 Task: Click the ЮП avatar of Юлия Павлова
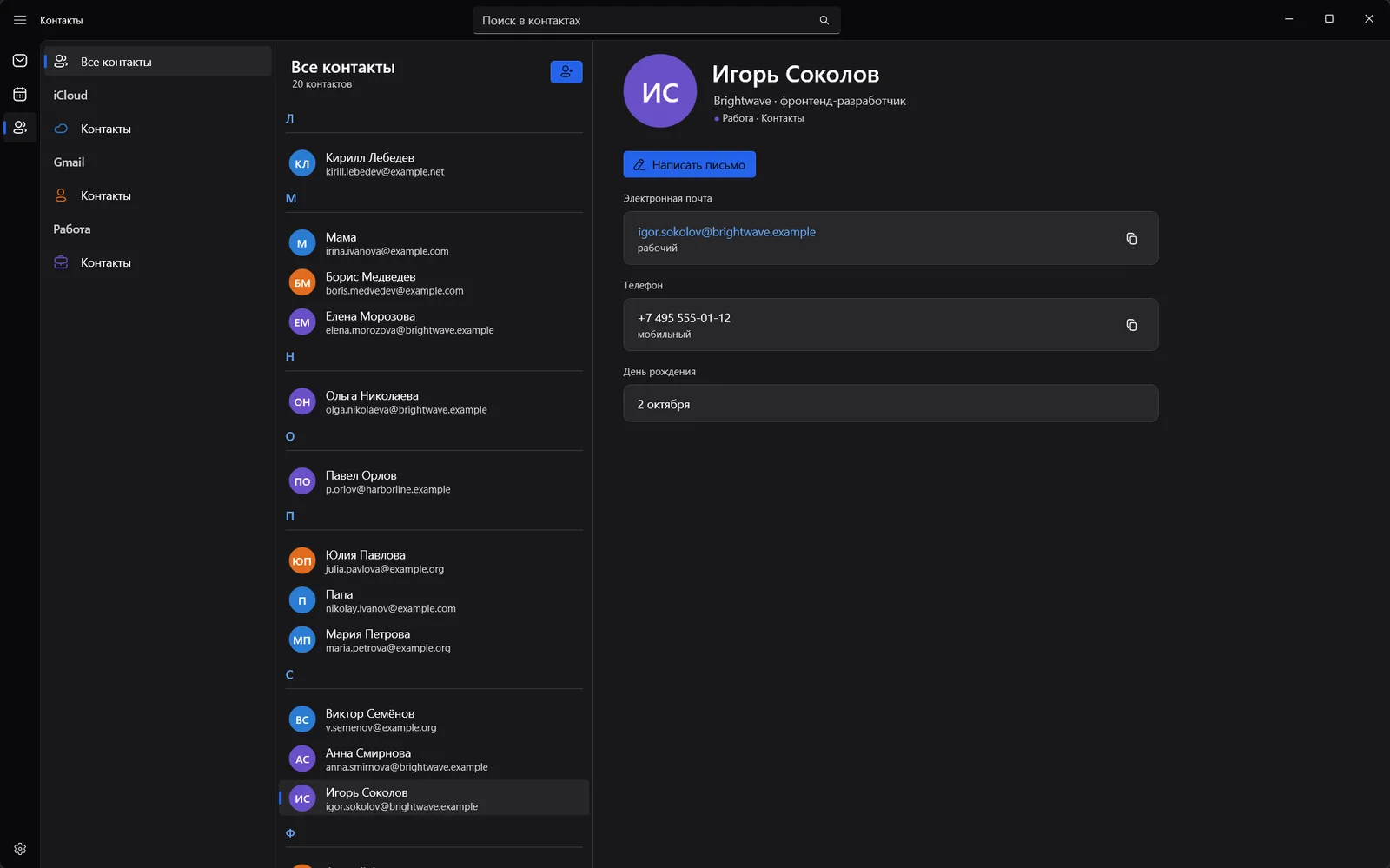pos(302,560)
